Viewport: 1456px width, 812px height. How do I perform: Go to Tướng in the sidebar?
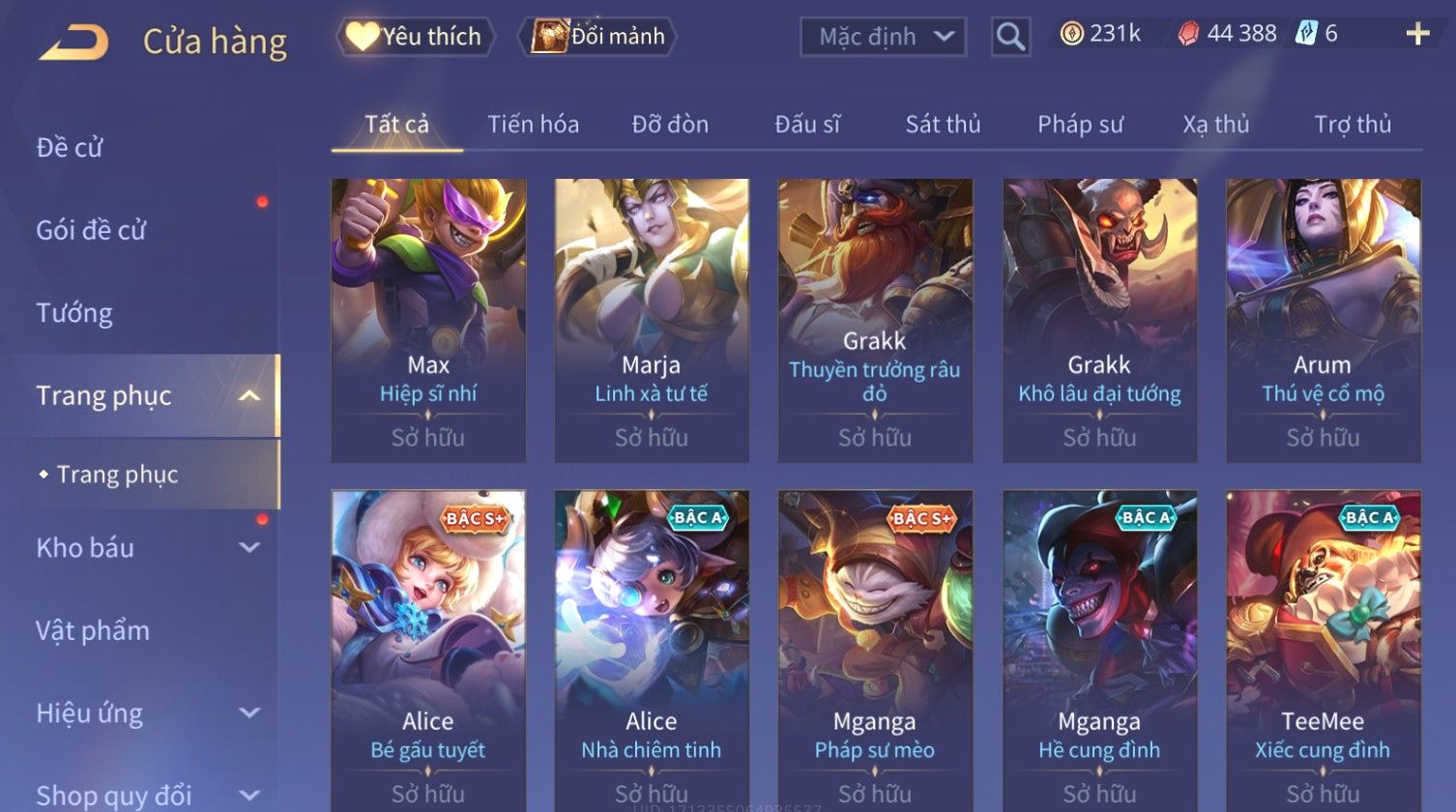coord(74,313)
